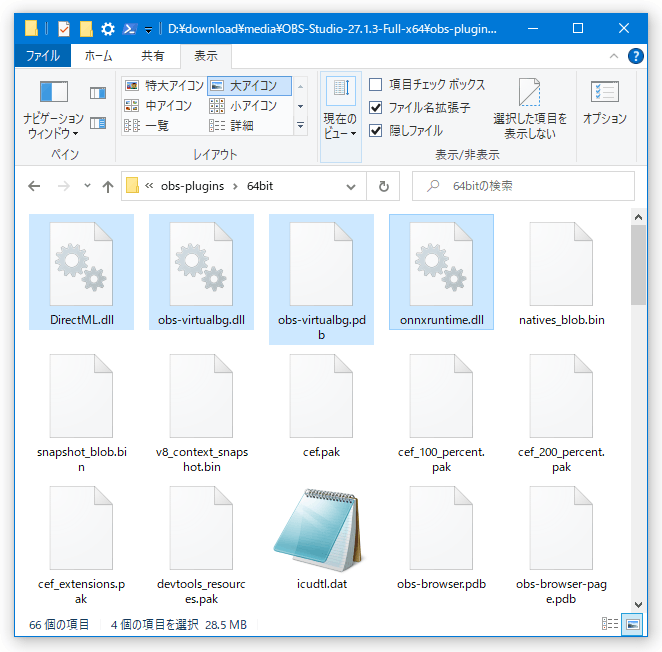Click the Properties quick access icon
662x652 pixels.
pos(64,29)
